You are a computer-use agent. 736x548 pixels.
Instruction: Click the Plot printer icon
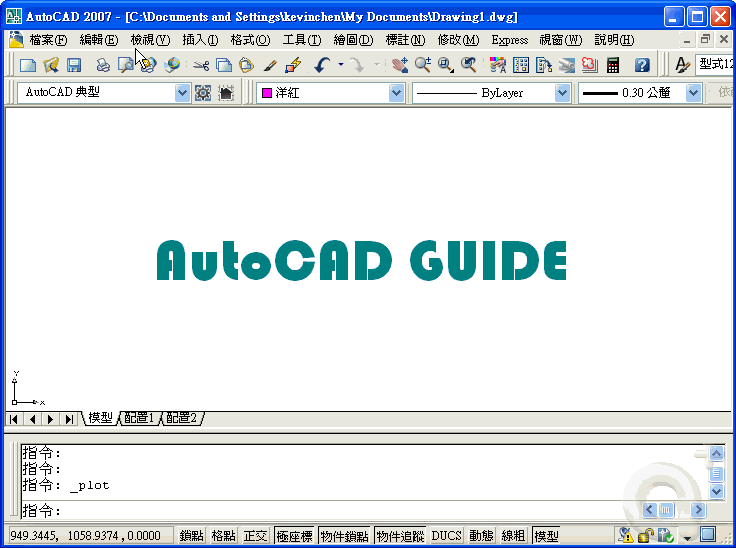[103, 65]
